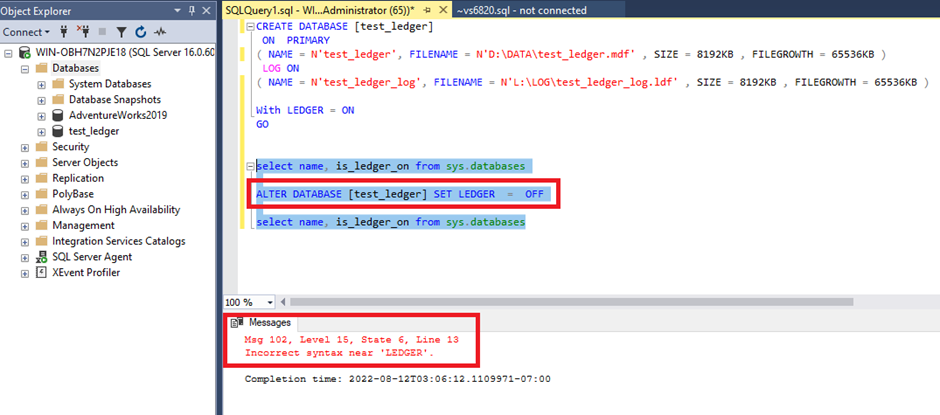The width and height of the screenshot is (940, 415).
Task: Select the System Databases folder
Action: pyautogui.click(x=110, y=84)
